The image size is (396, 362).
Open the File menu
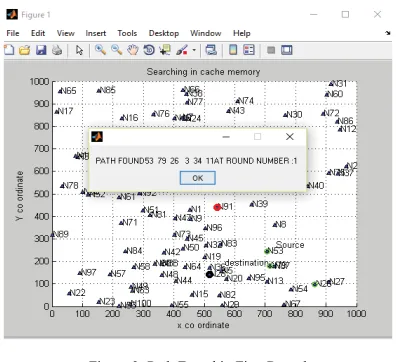tap(13, 33)
